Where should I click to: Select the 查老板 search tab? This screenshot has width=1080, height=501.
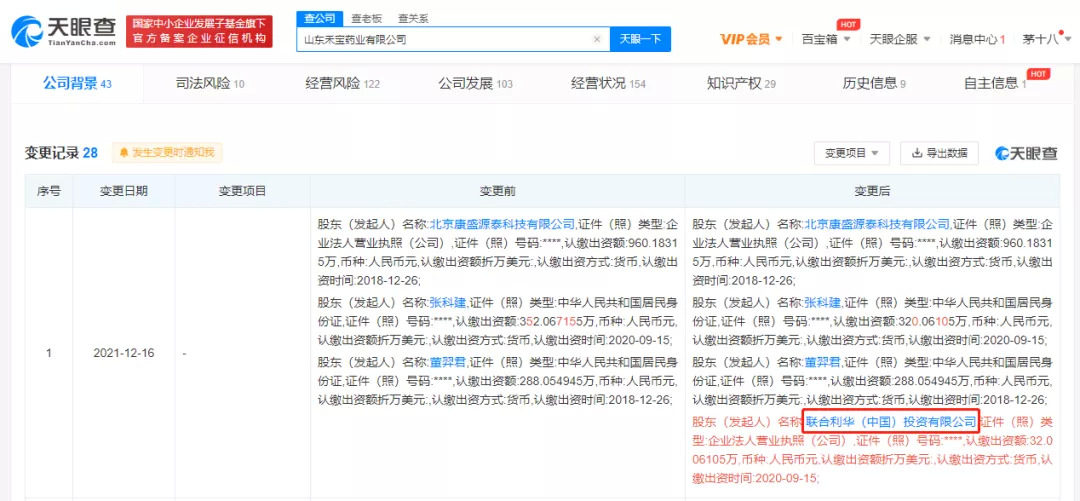tap(366, 19)
